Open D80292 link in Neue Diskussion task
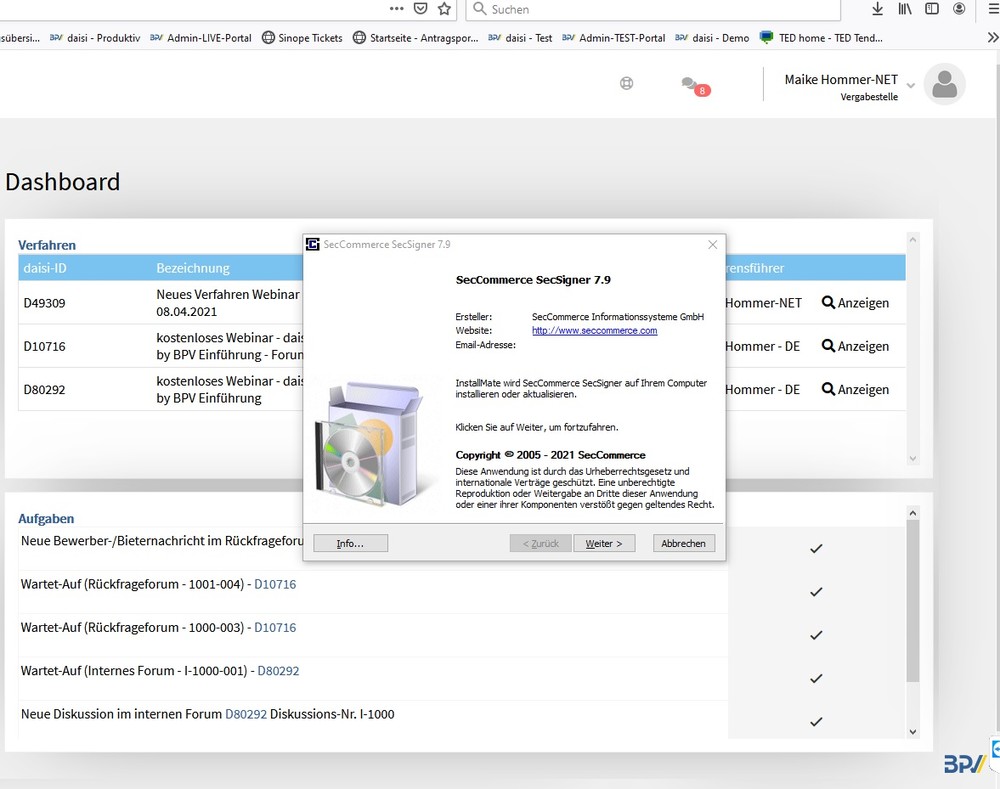Screen dimensions: 1000x789 246,714
